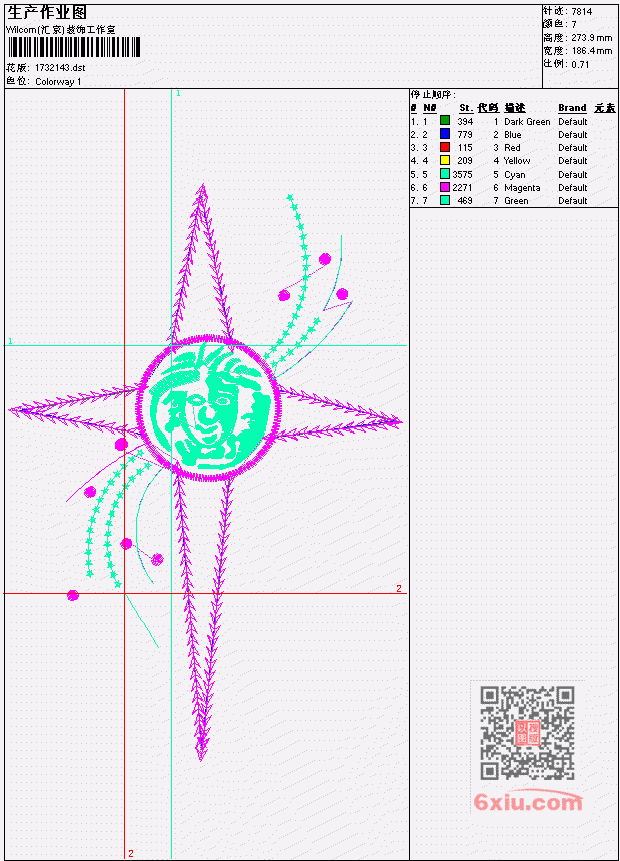Click the scale value 0.71
The width and height of the screenshot is (620, 861).
[580, 65]
